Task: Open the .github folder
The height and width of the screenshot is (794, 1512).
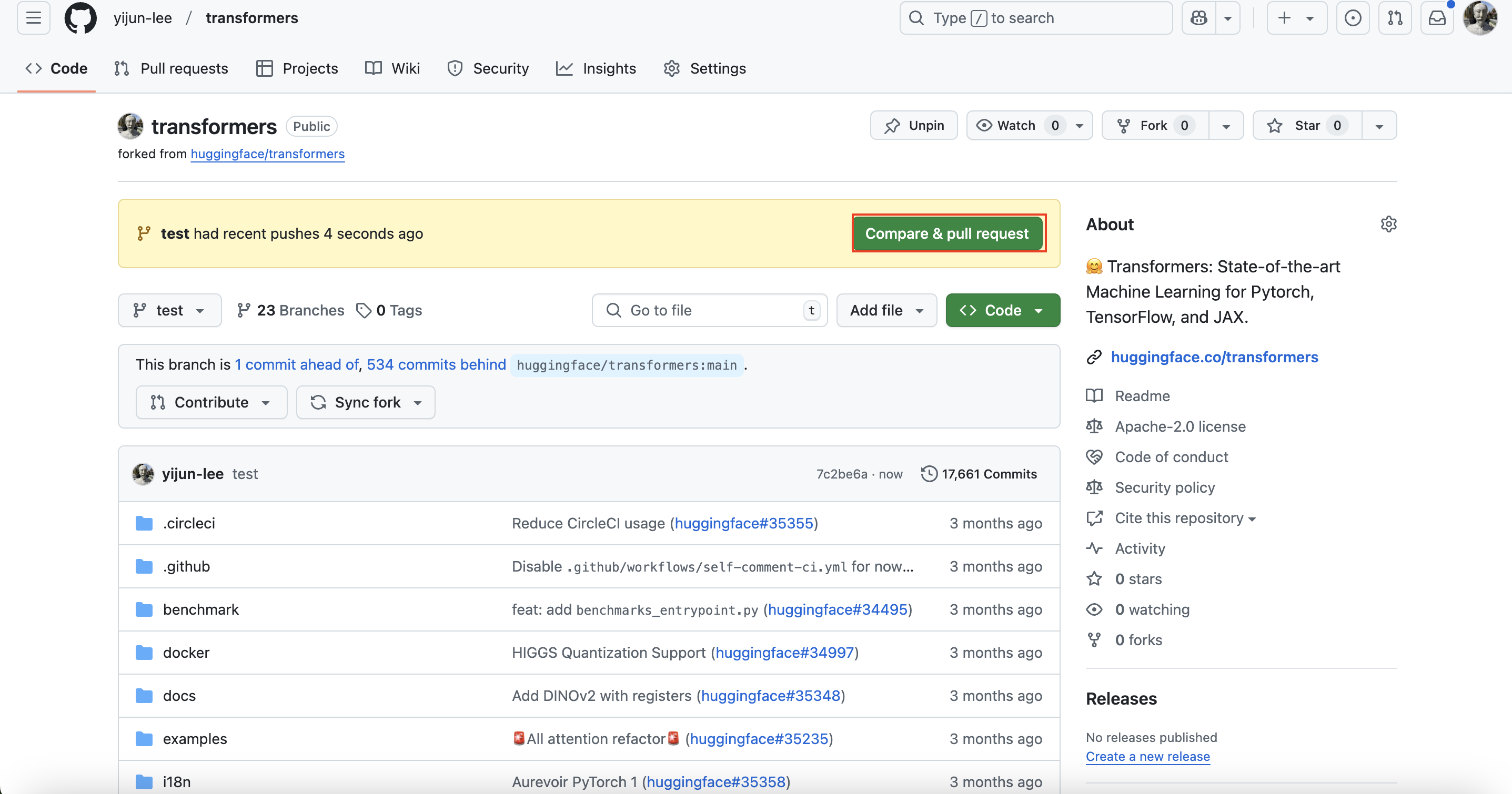Action: pyautogui.click(x=186, y=566)
